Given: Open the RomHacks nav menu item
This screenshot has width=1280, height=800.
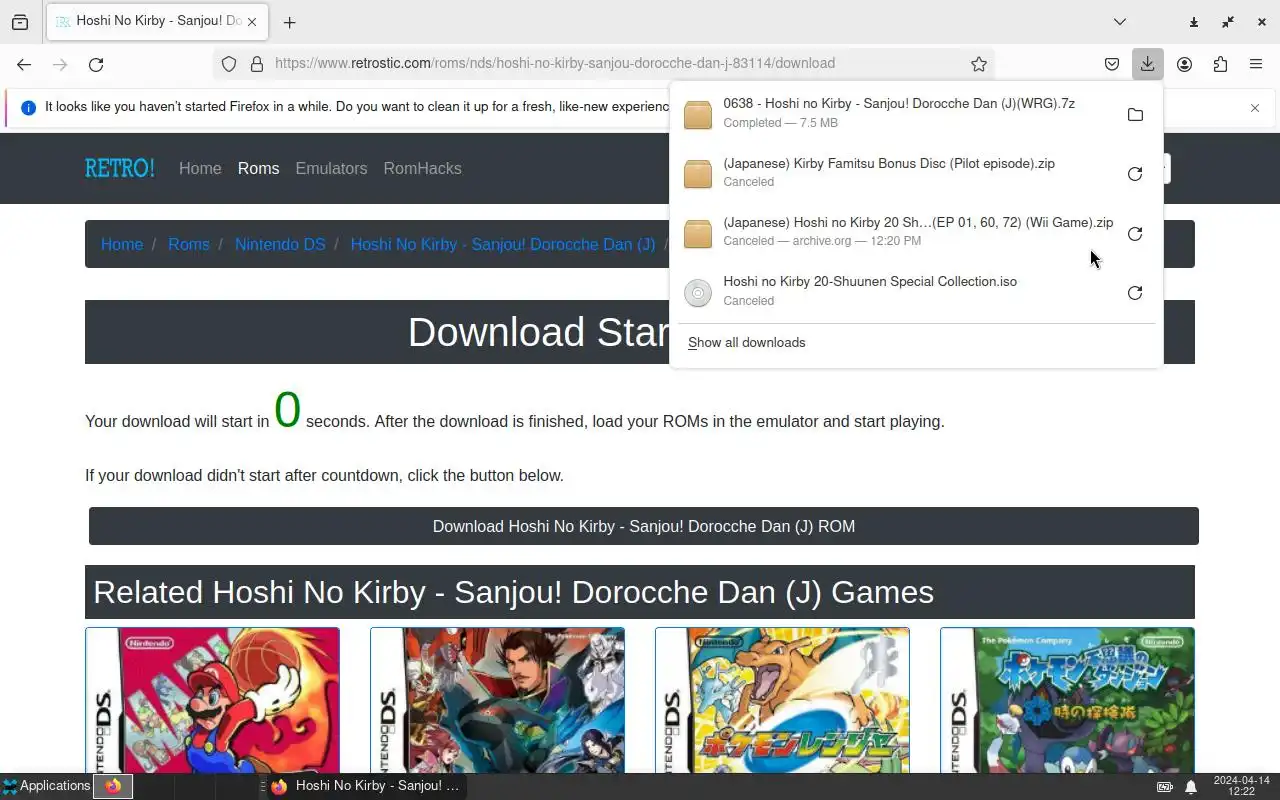Looking at the screenshot, I should [x=422, y=168].
